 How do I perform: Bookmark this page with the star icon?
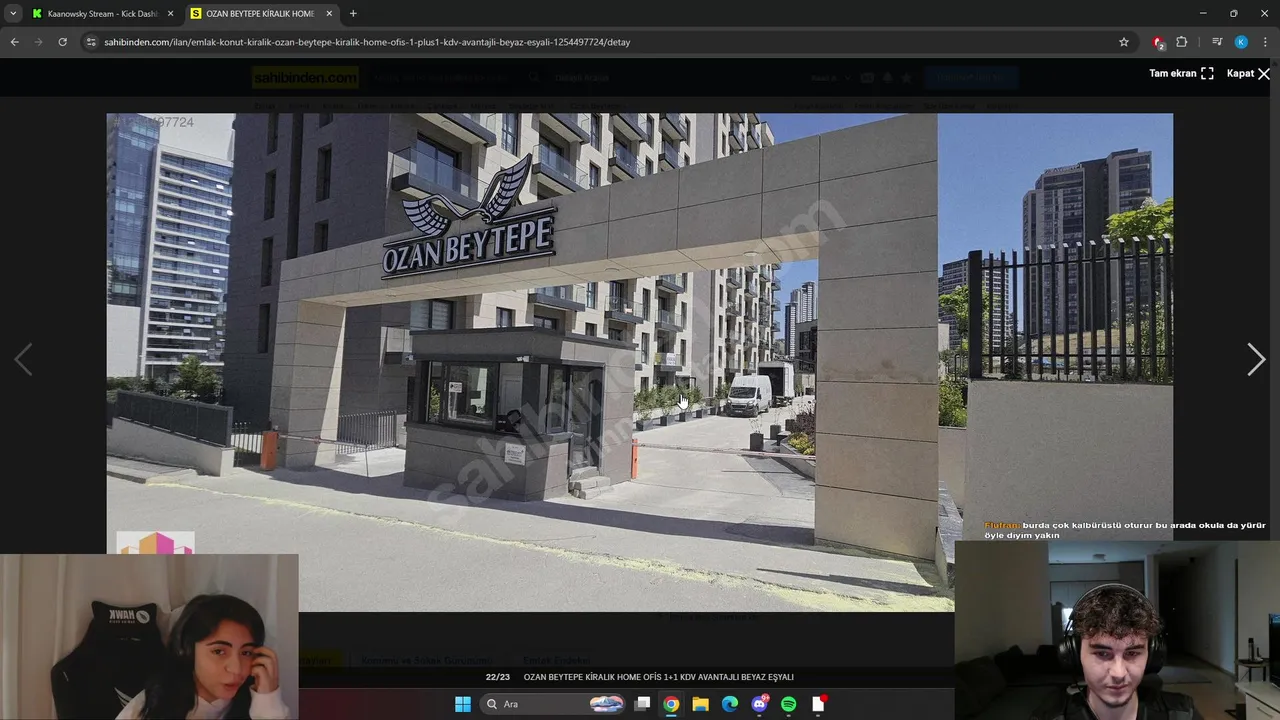(1124, 42)
